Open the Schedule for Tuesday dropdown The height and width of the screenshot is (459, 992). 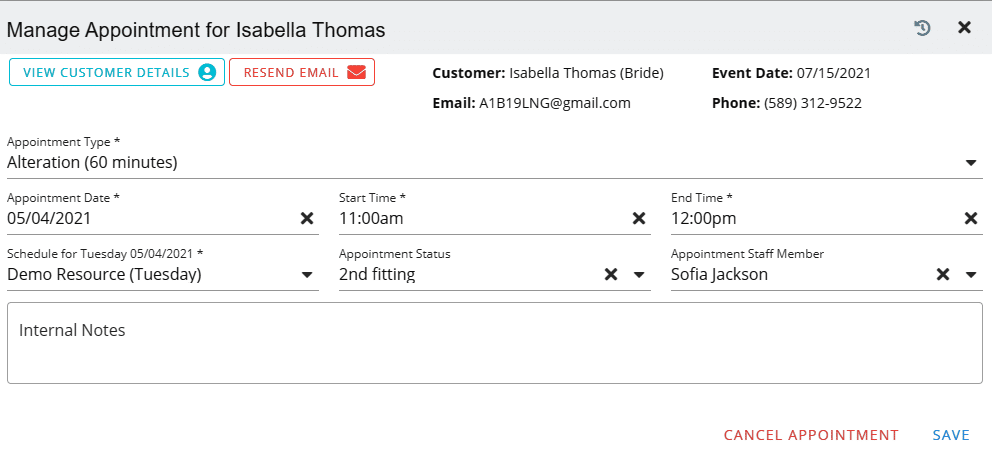coord(307,274)
